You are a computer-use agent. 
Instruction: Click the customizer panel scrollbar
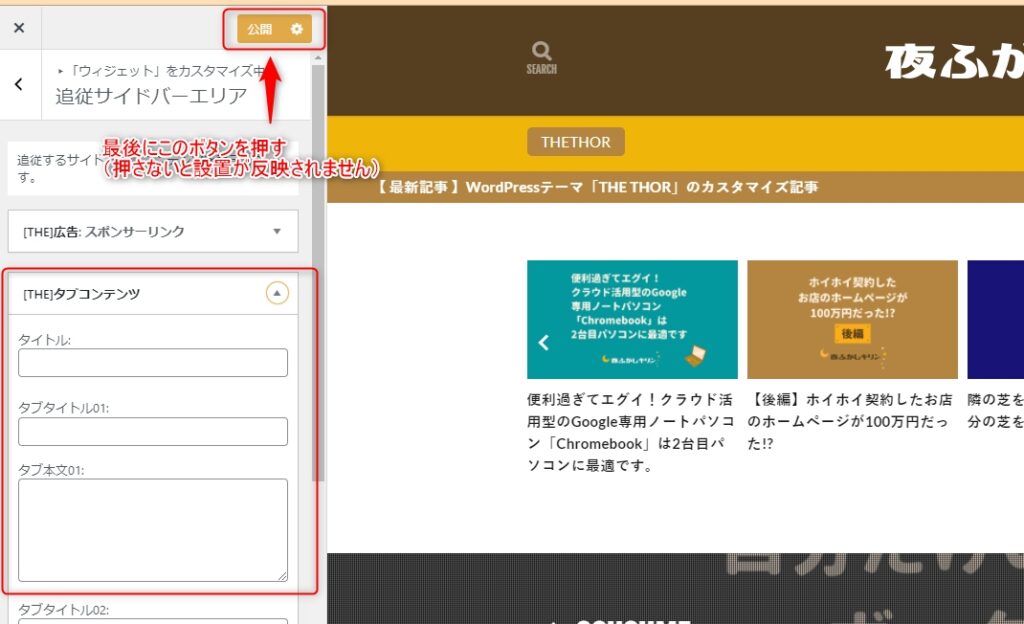[x=318, y=274]
